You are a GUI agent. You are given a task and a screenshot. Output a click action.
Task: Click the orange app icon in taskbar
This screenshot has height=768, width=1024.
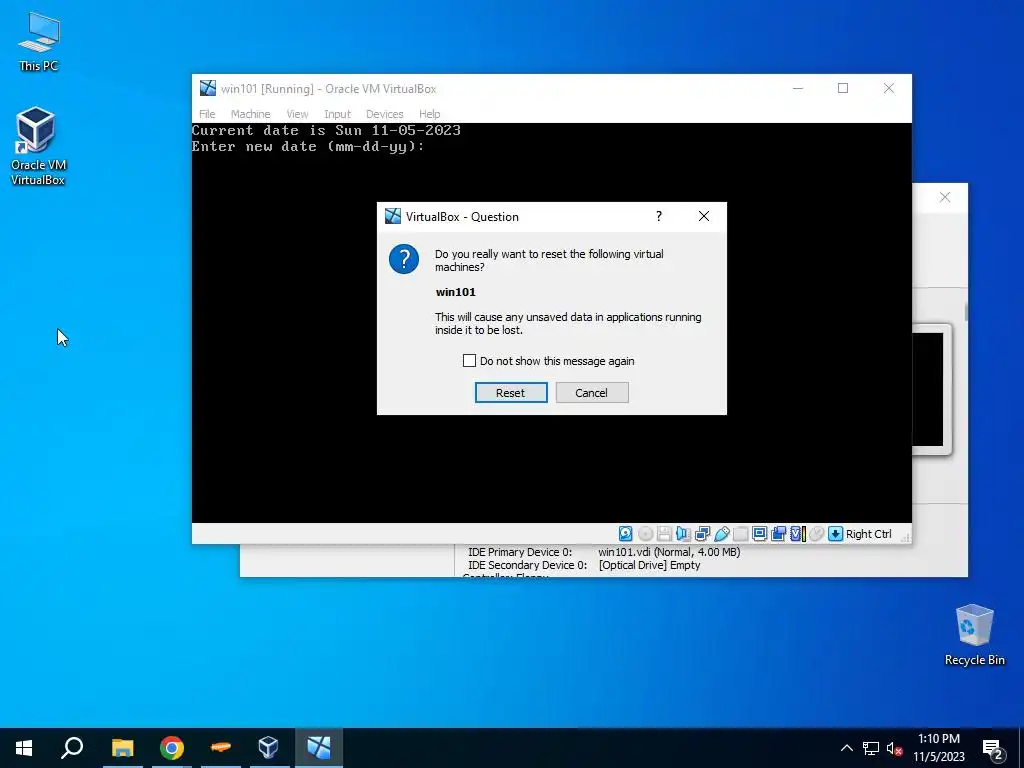point(221,748)
